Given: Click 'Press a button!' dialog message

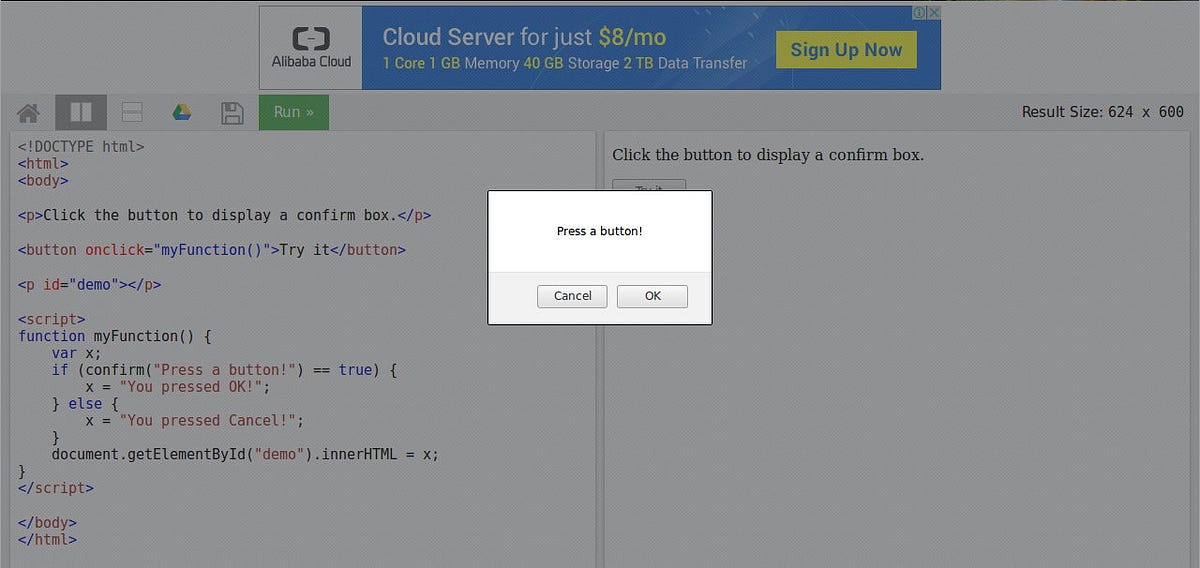Looking at the screenshot, I should (x=600, y=231).
